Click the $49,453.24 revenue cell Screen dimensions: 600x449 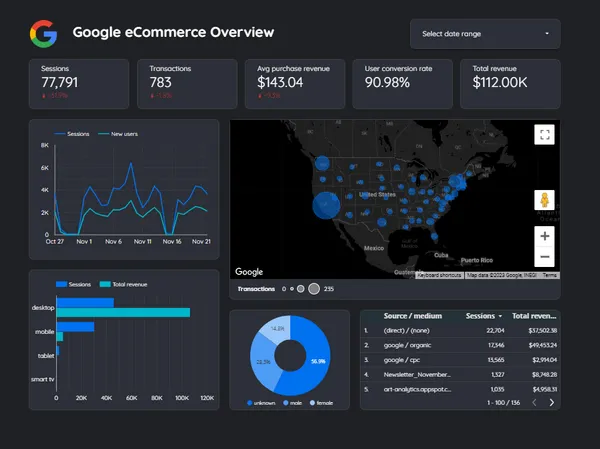tap(543, 345)
